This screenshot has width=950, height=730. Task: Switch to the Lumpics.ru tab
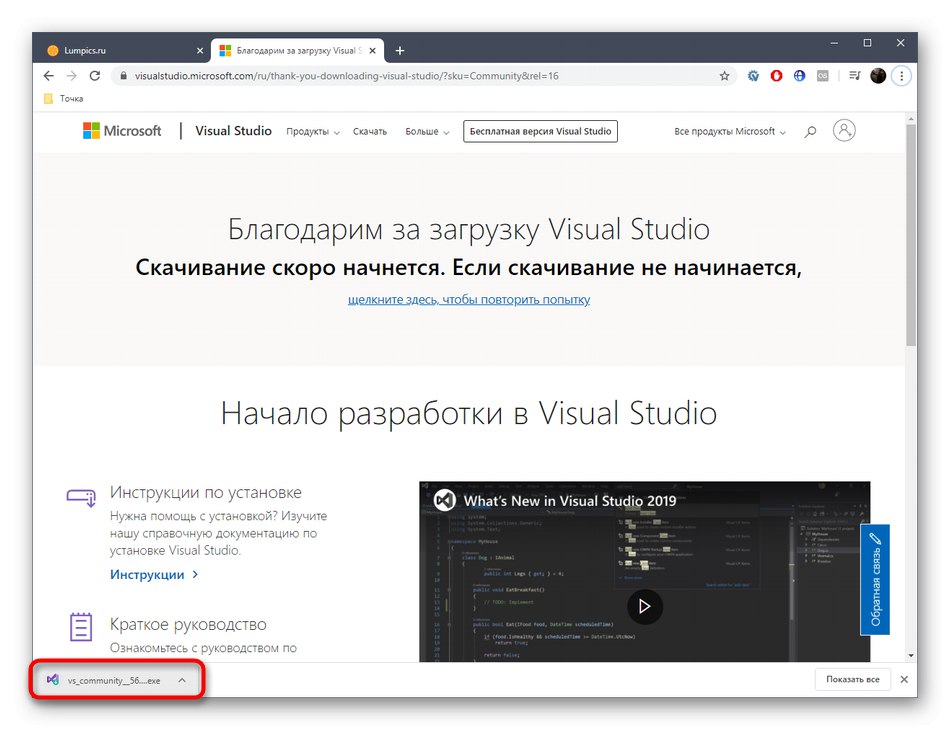(121, 51)
